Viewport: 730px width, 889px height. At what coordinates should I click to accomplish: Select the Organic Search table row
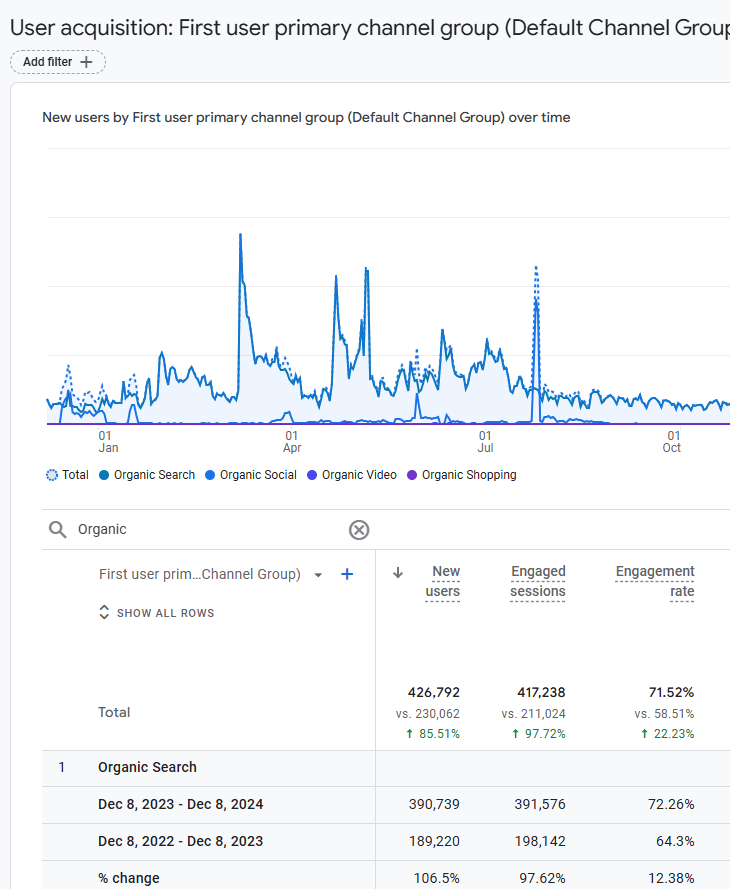click(147, 767)
